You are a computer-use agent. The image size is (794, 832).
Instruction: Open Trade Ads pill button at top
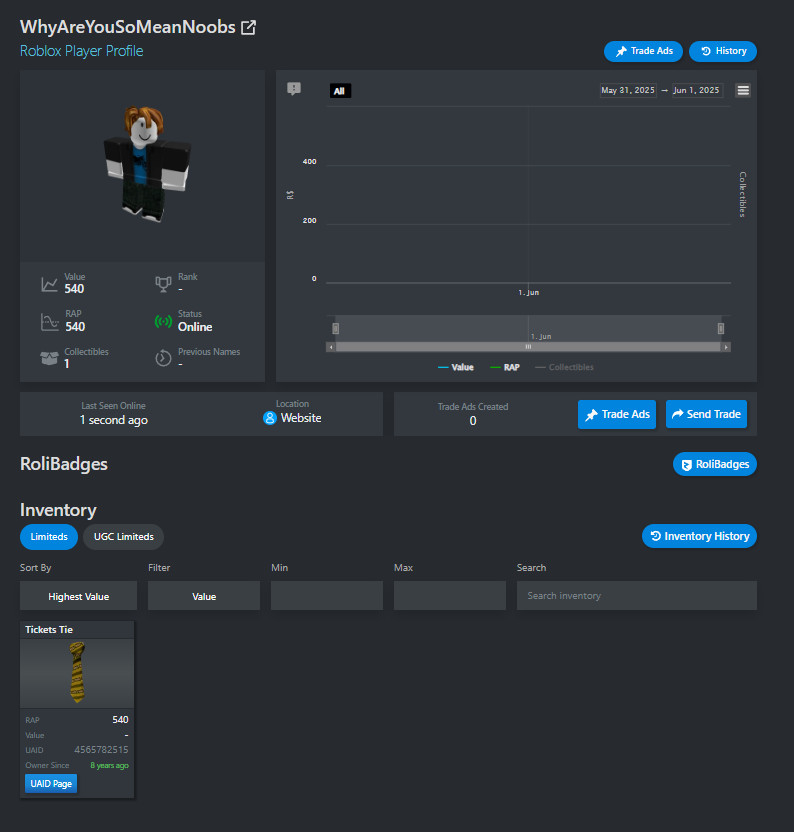643,51
